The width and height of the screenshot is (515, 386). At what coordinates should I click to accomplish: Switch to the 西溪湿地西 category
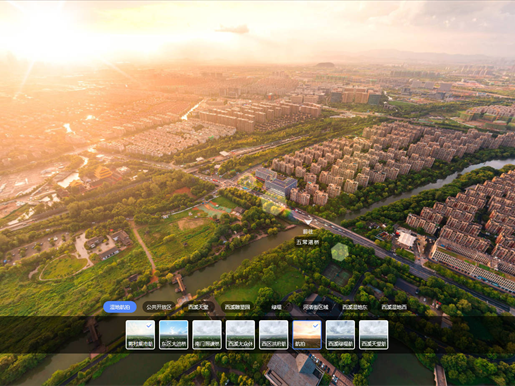click(394, 307)
